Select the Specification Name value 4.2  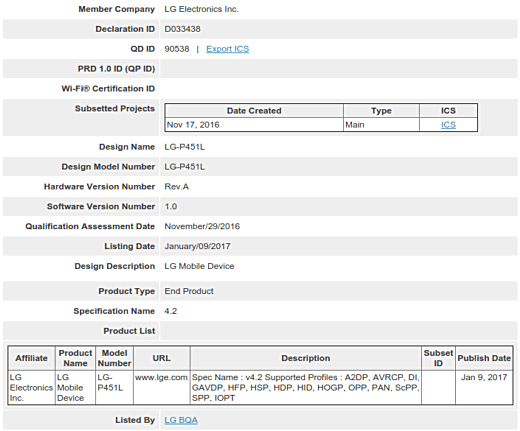click(171, 311)
